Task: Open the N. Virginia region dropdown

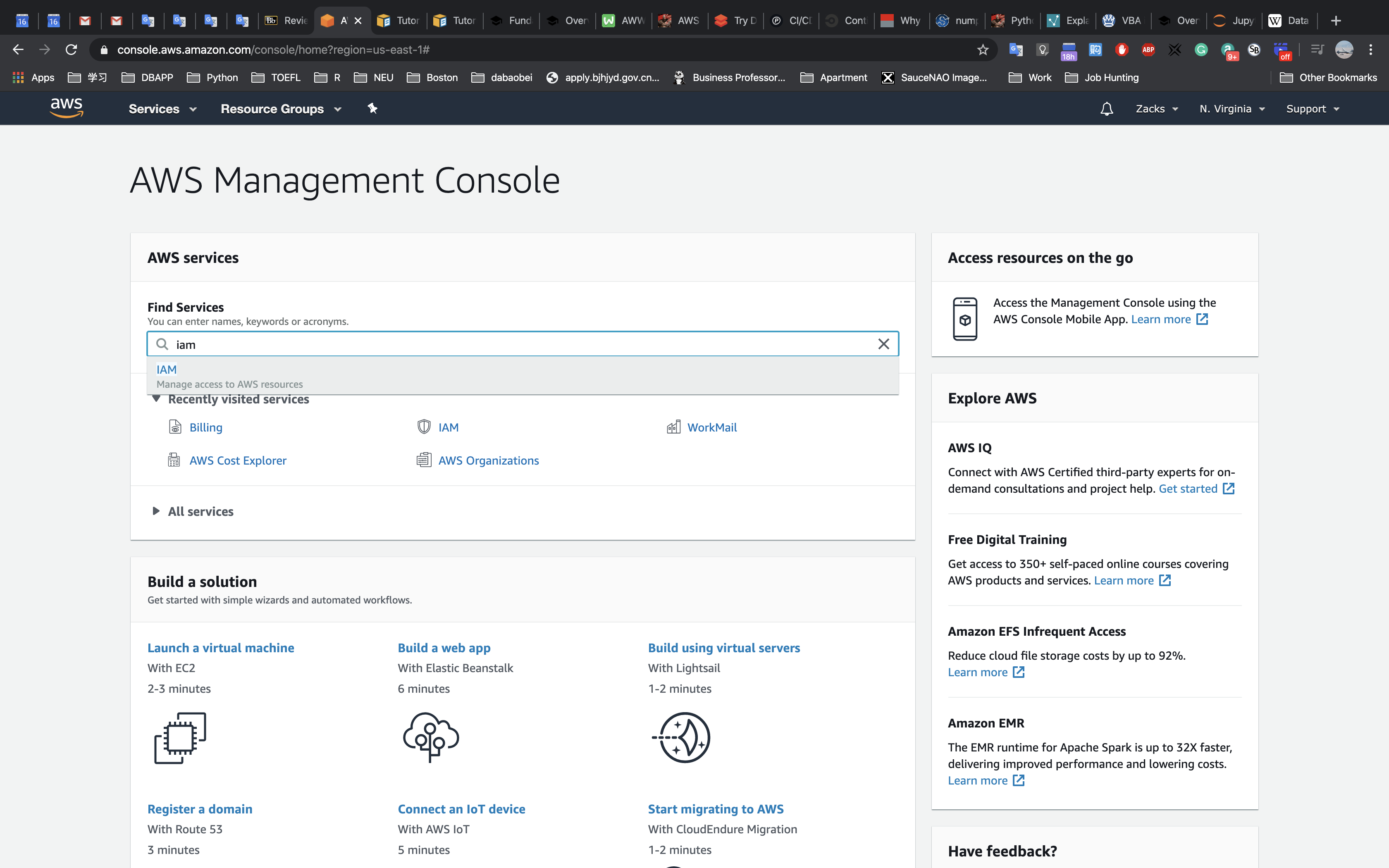Action: tap(1232, 109)
